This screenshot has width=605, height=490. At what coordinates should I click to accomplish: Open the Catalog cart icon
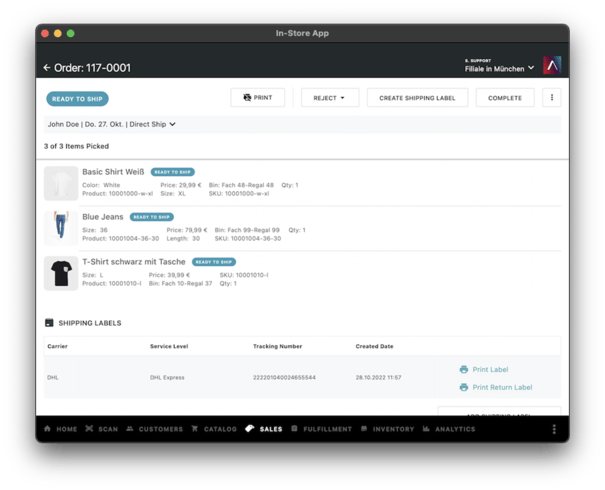pos(195,429)
